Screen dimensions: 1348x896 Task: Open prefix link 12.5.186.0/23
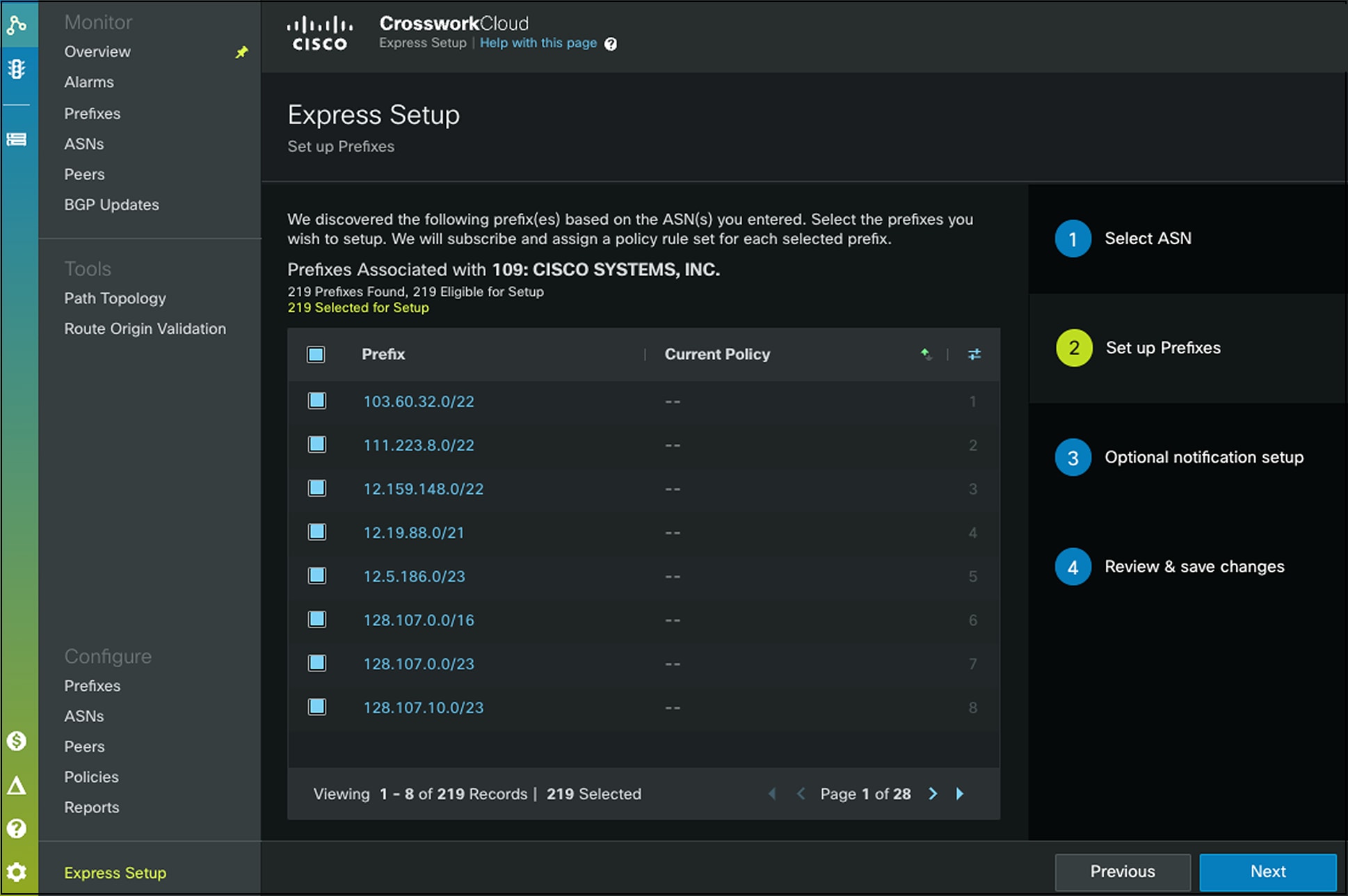414,577
